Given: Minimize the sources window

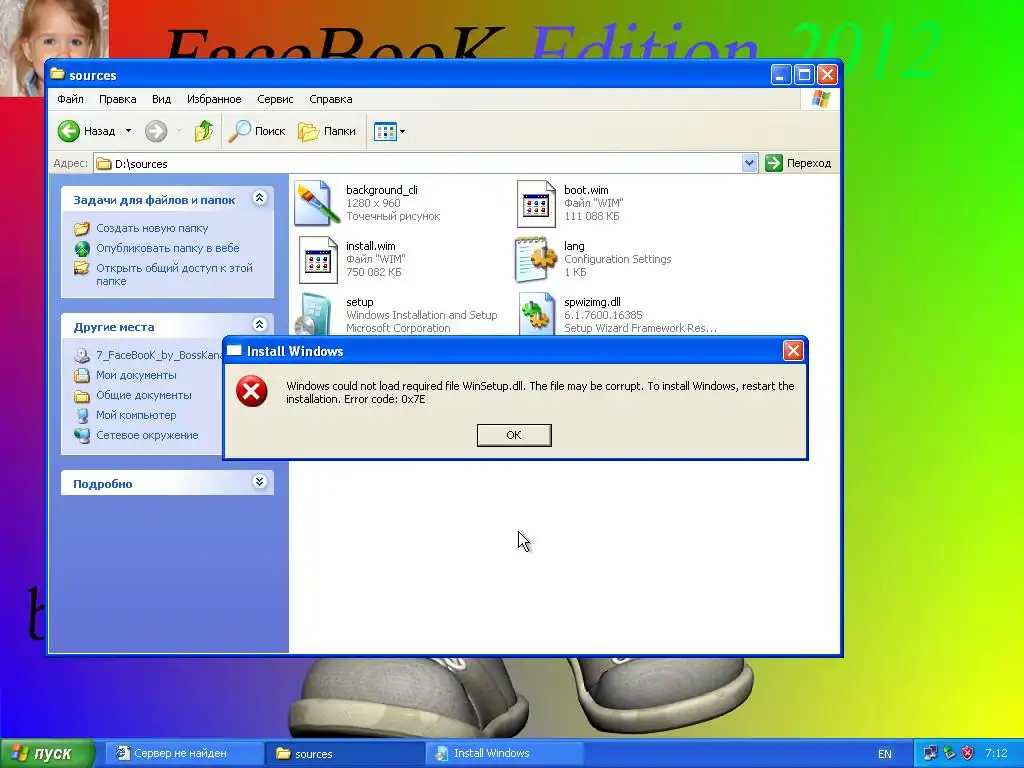Looking at the screenshot, I should pyautogui.click(x=780, y=75).
